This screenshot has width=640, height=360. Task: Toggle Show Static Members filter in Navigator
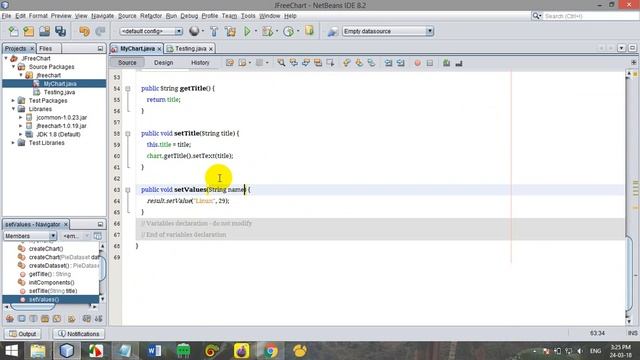click(33, 318)
